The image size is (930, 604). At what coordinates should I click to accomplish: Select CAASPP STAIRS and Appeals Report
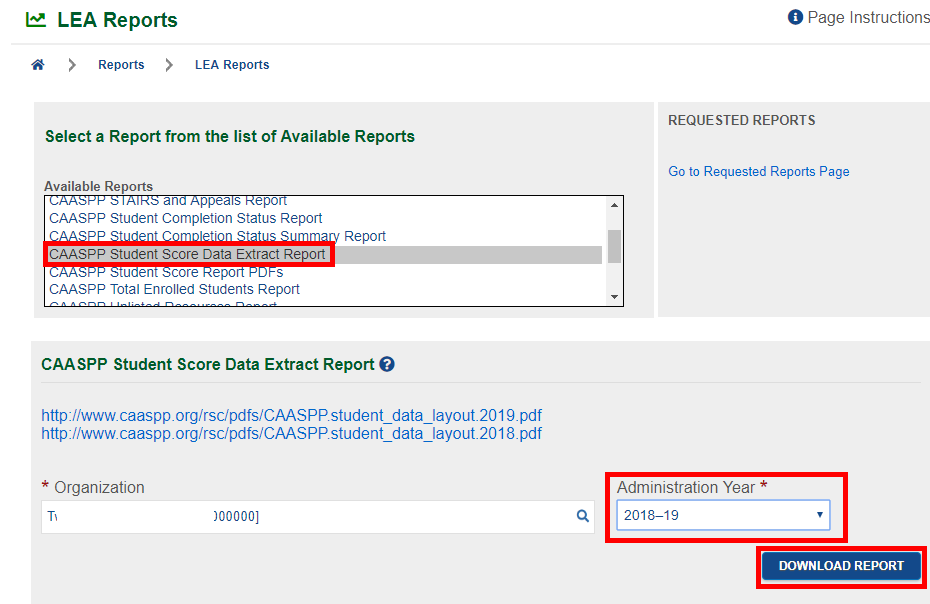168,201
